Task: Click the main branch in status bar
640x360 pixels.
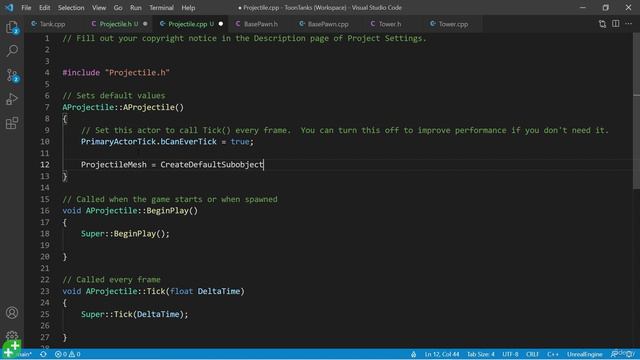Action: pyautogui.click(x=24, y=354)
